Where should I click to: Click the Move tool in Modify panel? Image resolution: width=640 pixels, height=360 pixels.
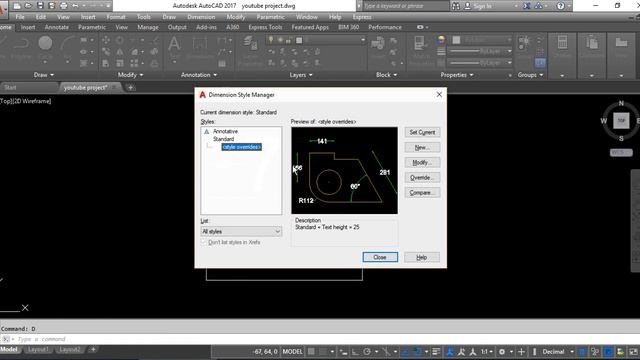pyautogui.click(x=106, y=40)
